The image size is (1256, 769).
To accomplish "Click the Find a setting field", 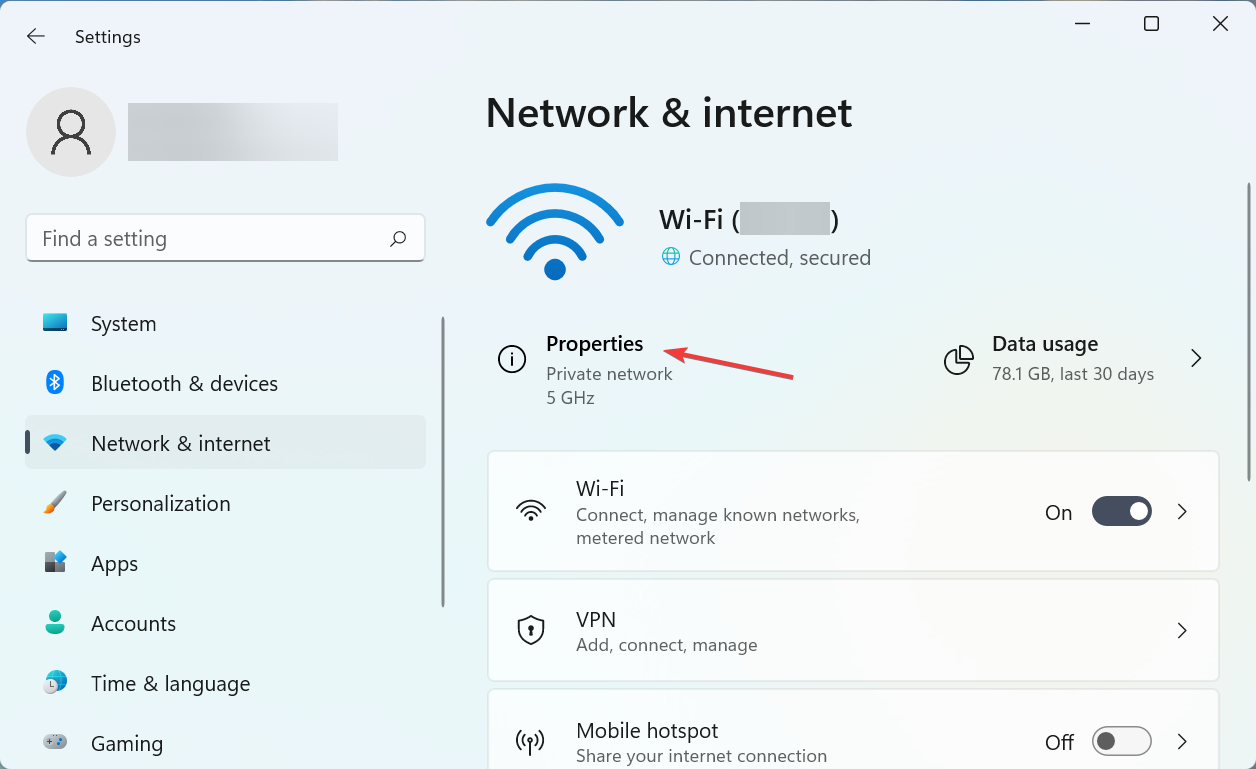I will pyautogui.click(x=210, y=239).
